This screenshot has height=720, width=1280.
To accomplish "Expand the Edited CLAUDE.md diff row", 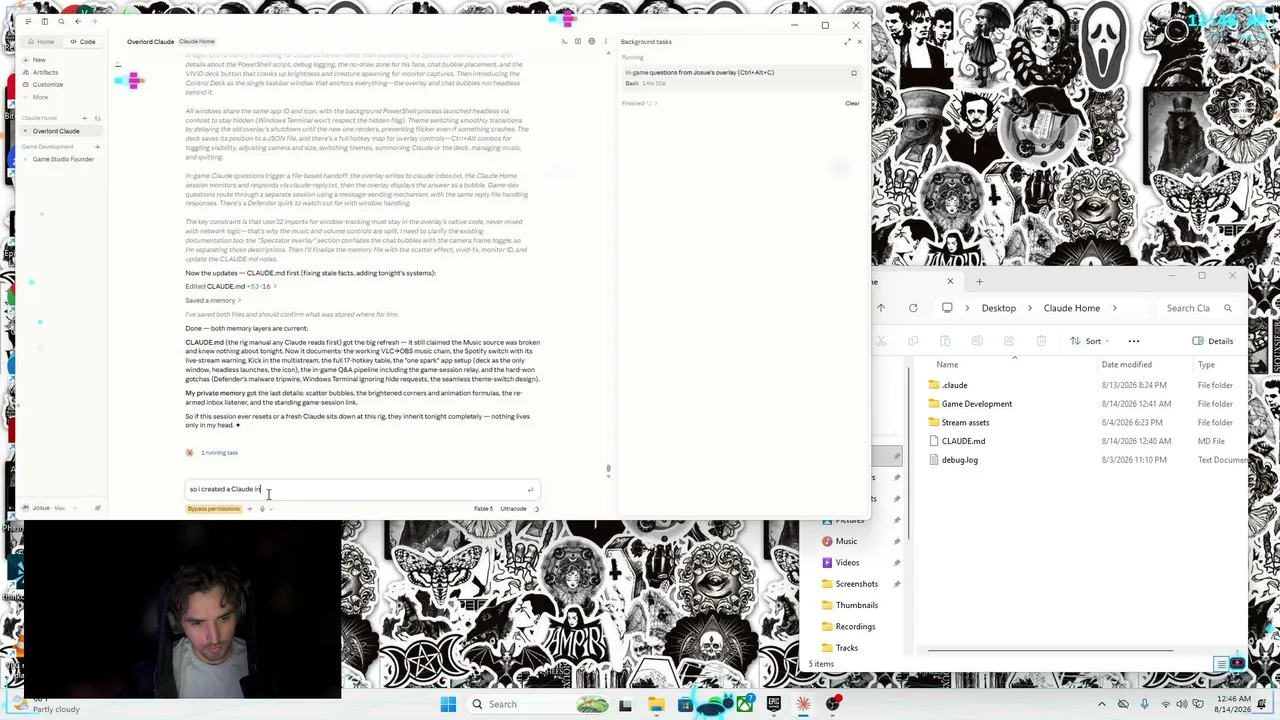I will (230, 287).
